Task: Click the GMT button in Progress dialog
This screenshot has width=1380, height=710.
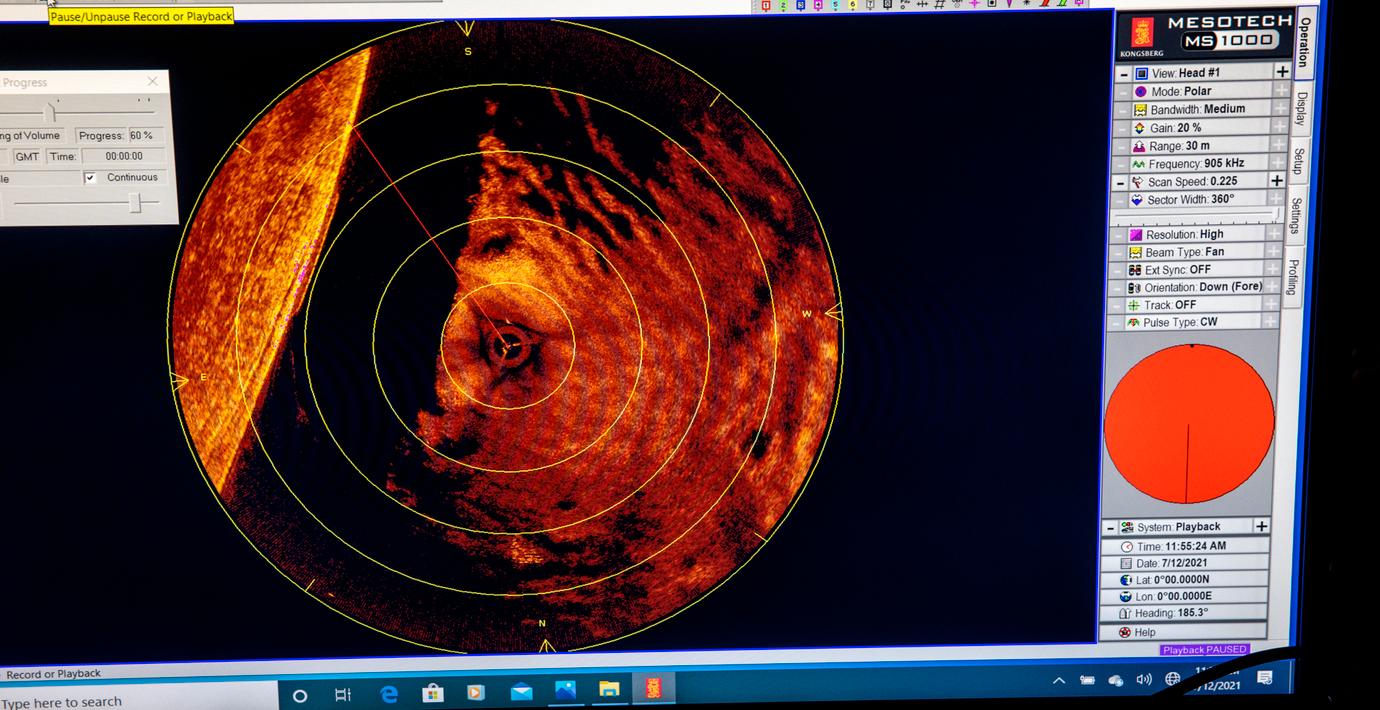Action: point(27,157)
